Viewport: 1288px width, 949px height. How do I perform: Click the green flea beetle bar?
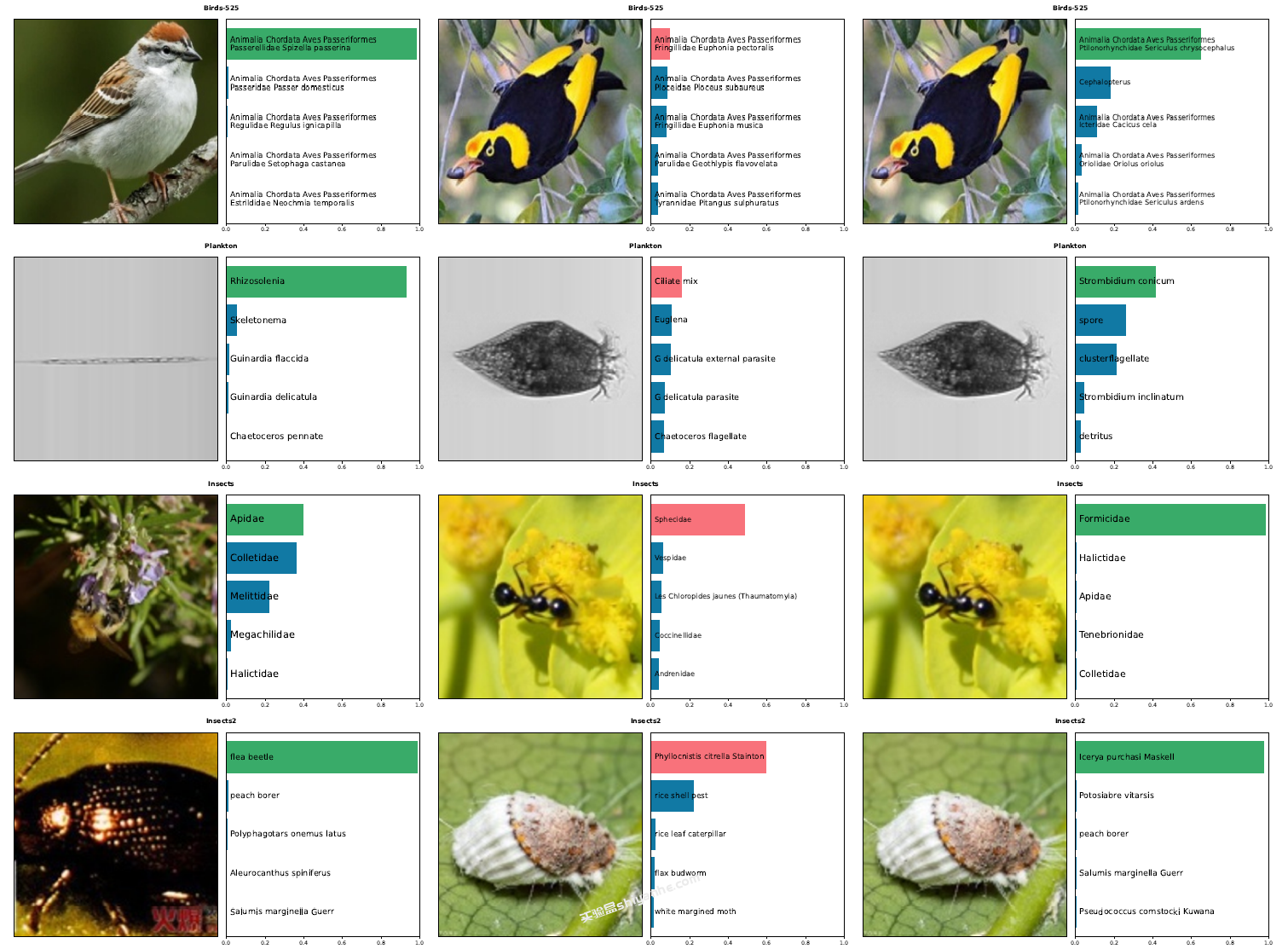pos(322,757)
